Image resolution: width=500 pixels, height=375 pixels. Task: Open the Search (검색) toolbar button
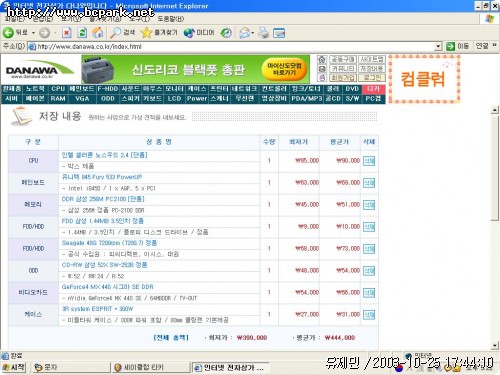point(122,32)
